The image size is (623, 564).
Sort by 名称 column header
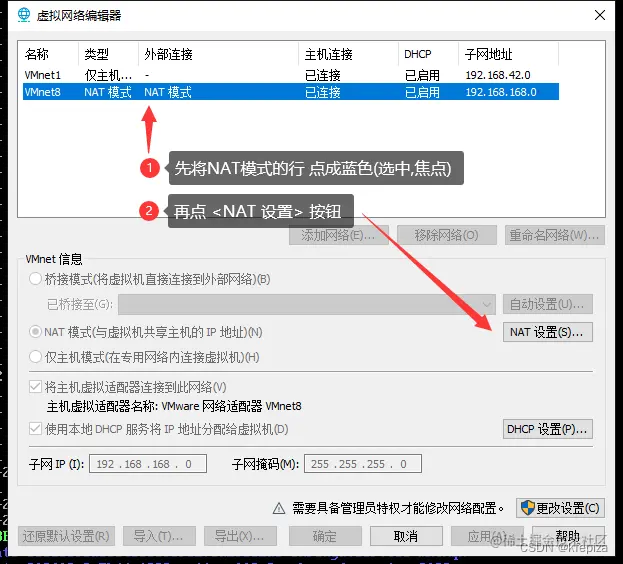(50, 54)
